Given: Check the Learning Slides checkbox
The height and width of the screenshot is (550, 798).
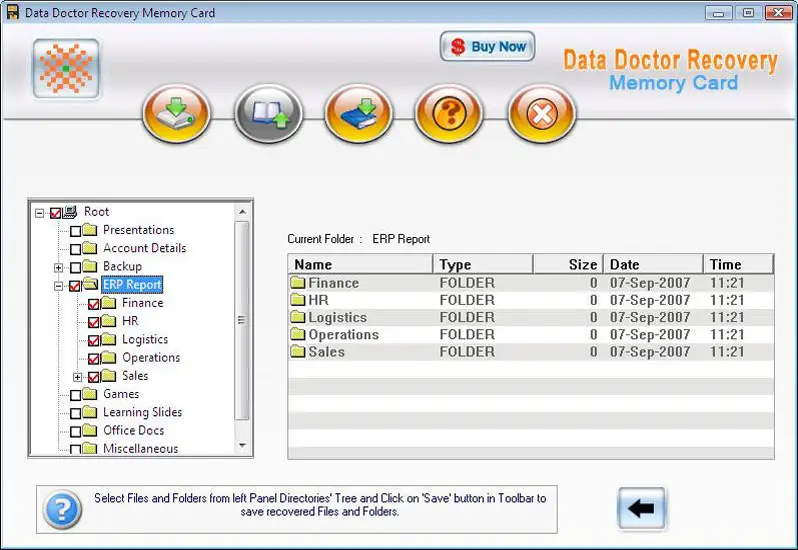Looking at the screenshot, I should (75, 413).
